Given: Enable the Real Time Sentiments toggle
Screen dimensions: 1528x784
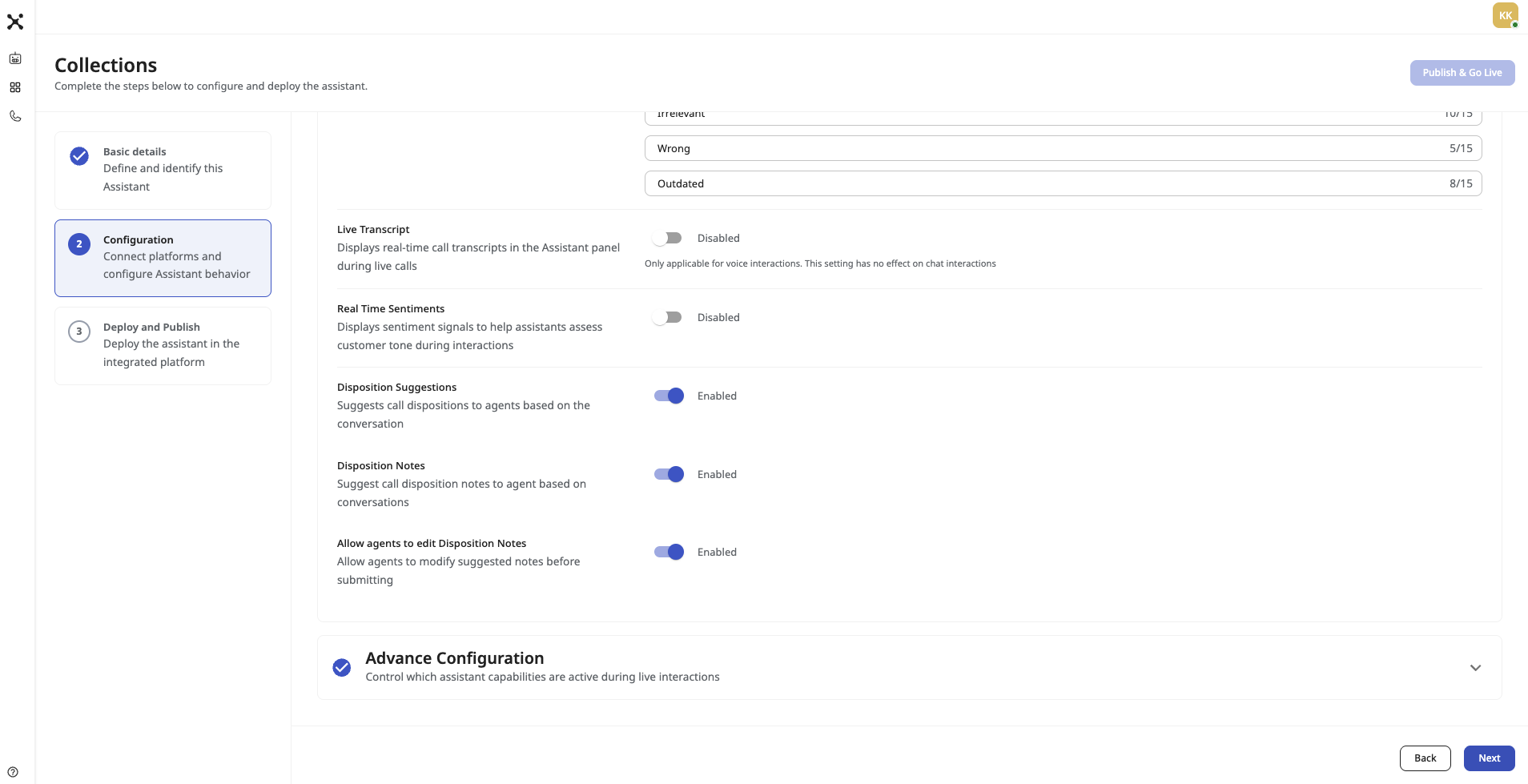Looking at the screenshot, I should (667, 317).
